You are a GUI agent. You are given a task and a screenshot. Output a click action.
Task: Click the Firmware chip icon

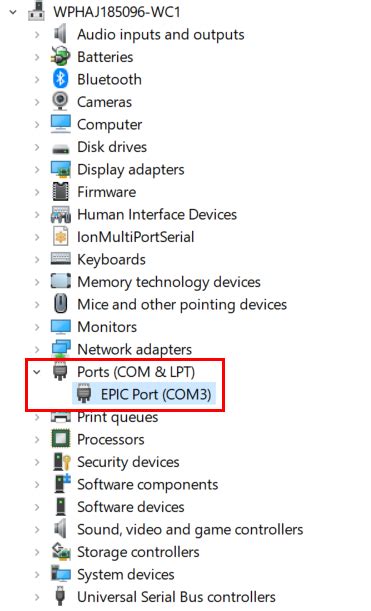coord(60,192)
